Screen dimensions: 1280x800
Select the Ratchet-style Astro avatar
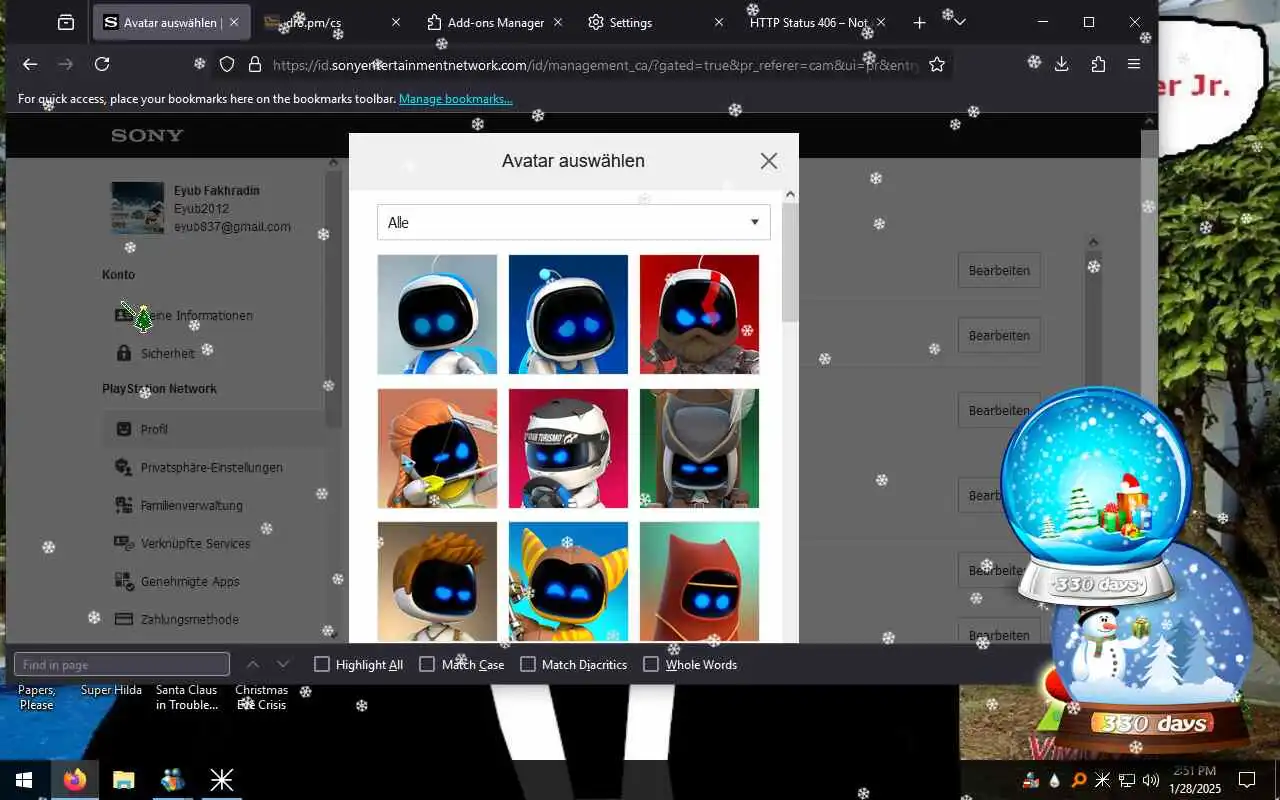tap(568, 581)
